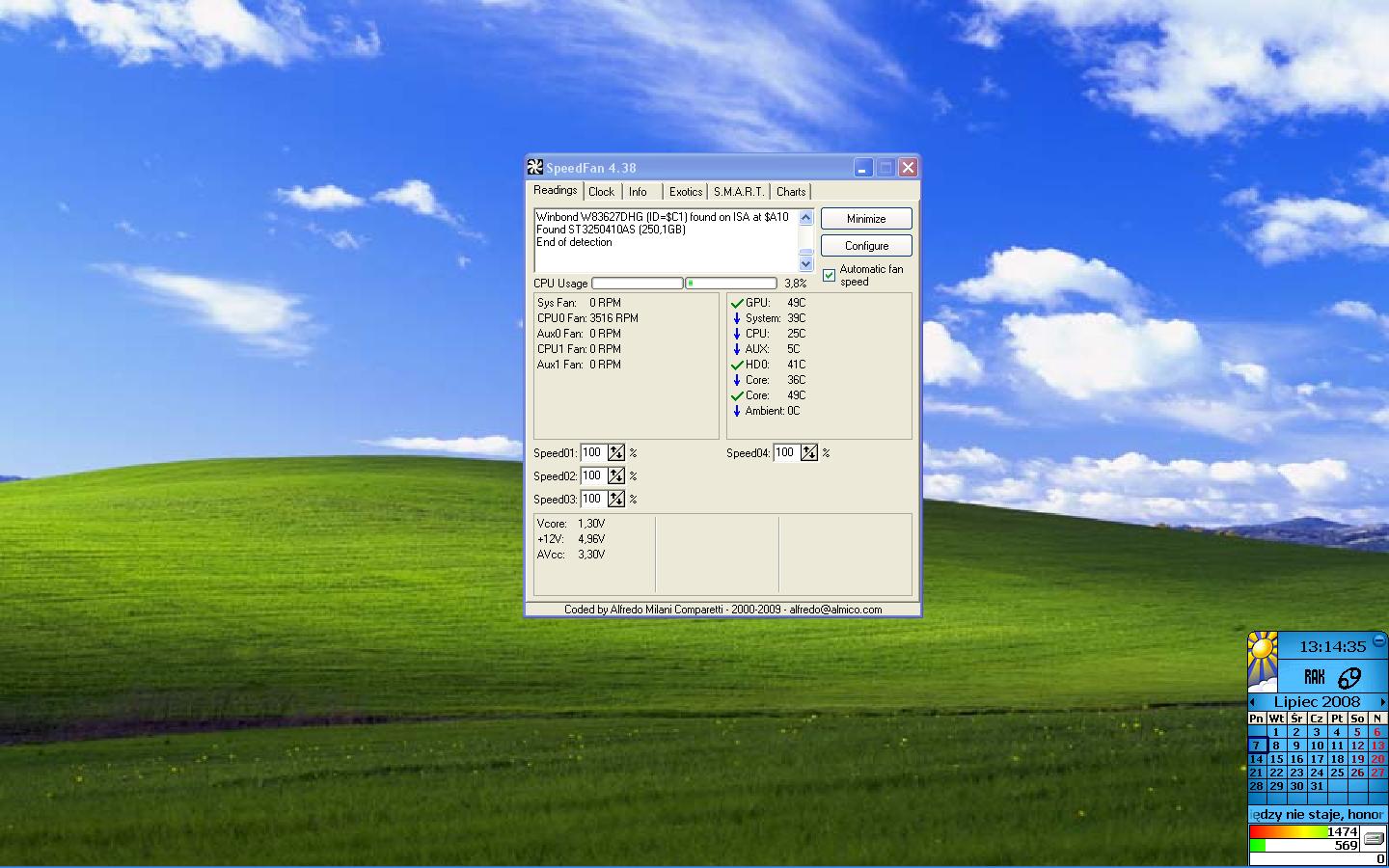
Task: Click the CPU temperature down-arrow icon
Action: pos(737,334)
